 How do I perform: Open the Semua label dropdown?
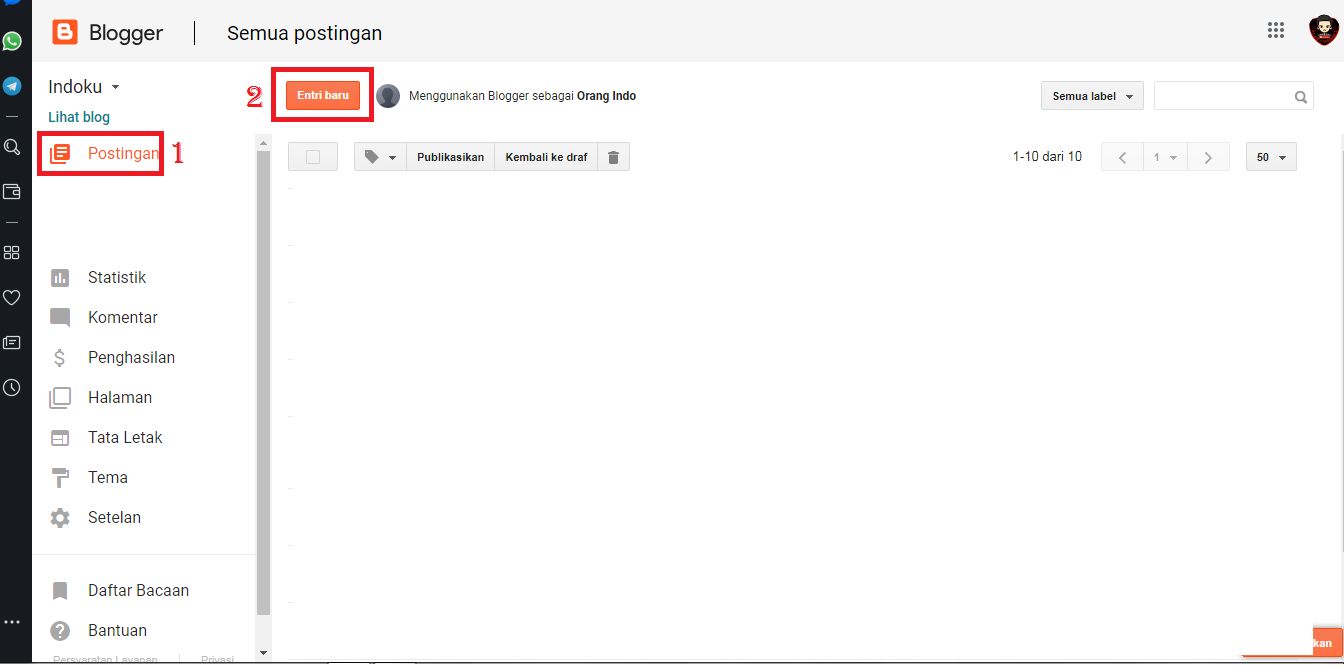(x=1092, y=96)
